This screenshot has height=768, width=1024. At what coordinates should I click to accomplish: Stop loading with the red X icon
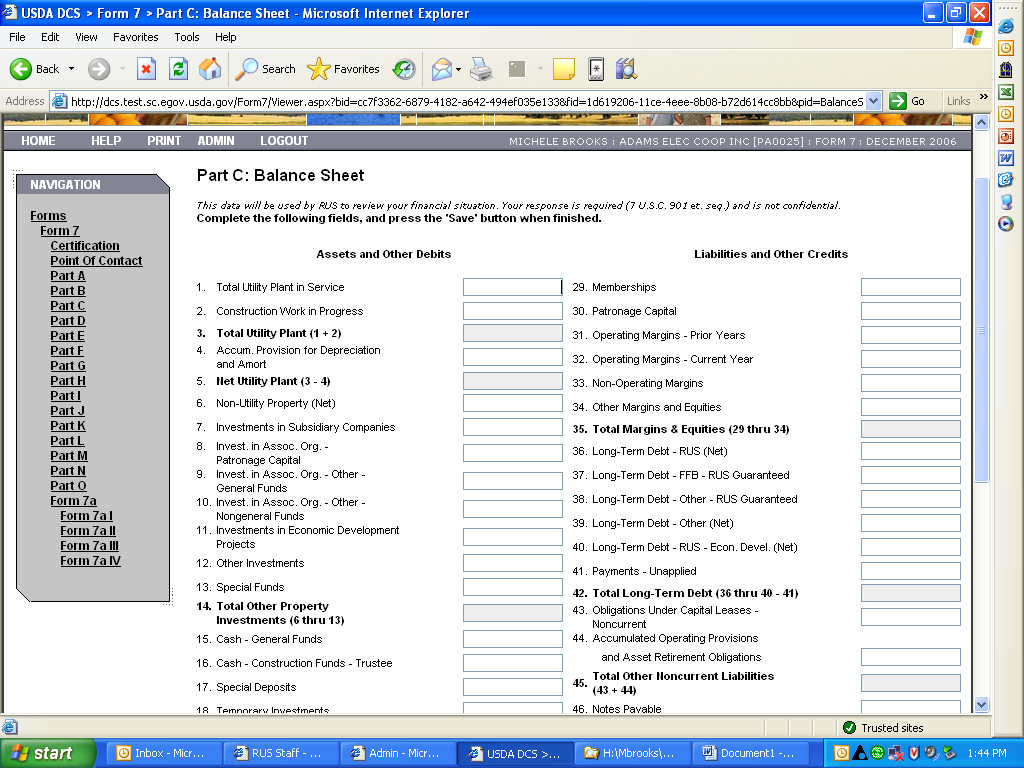pyautogui.click(x=146, y=69)
